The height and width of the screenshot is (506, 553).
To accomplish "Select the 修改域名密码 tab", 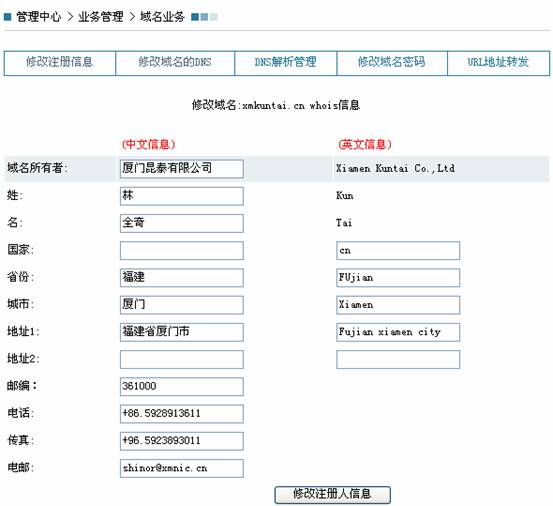I will click(392, 63).
